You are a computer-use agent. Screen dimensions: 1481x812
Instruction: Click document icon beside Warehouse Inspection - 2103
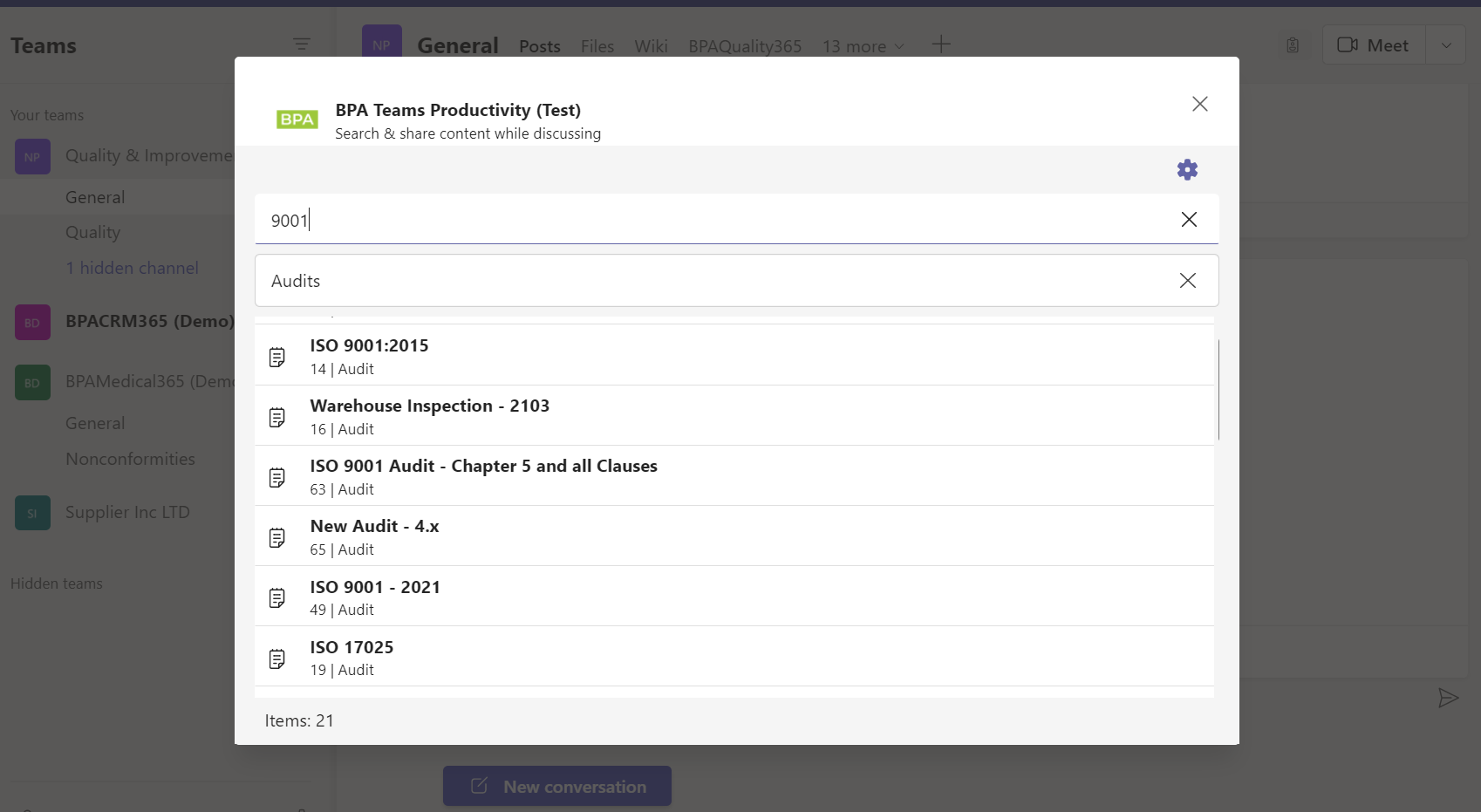pyautogui.click(x=277, y=417)
